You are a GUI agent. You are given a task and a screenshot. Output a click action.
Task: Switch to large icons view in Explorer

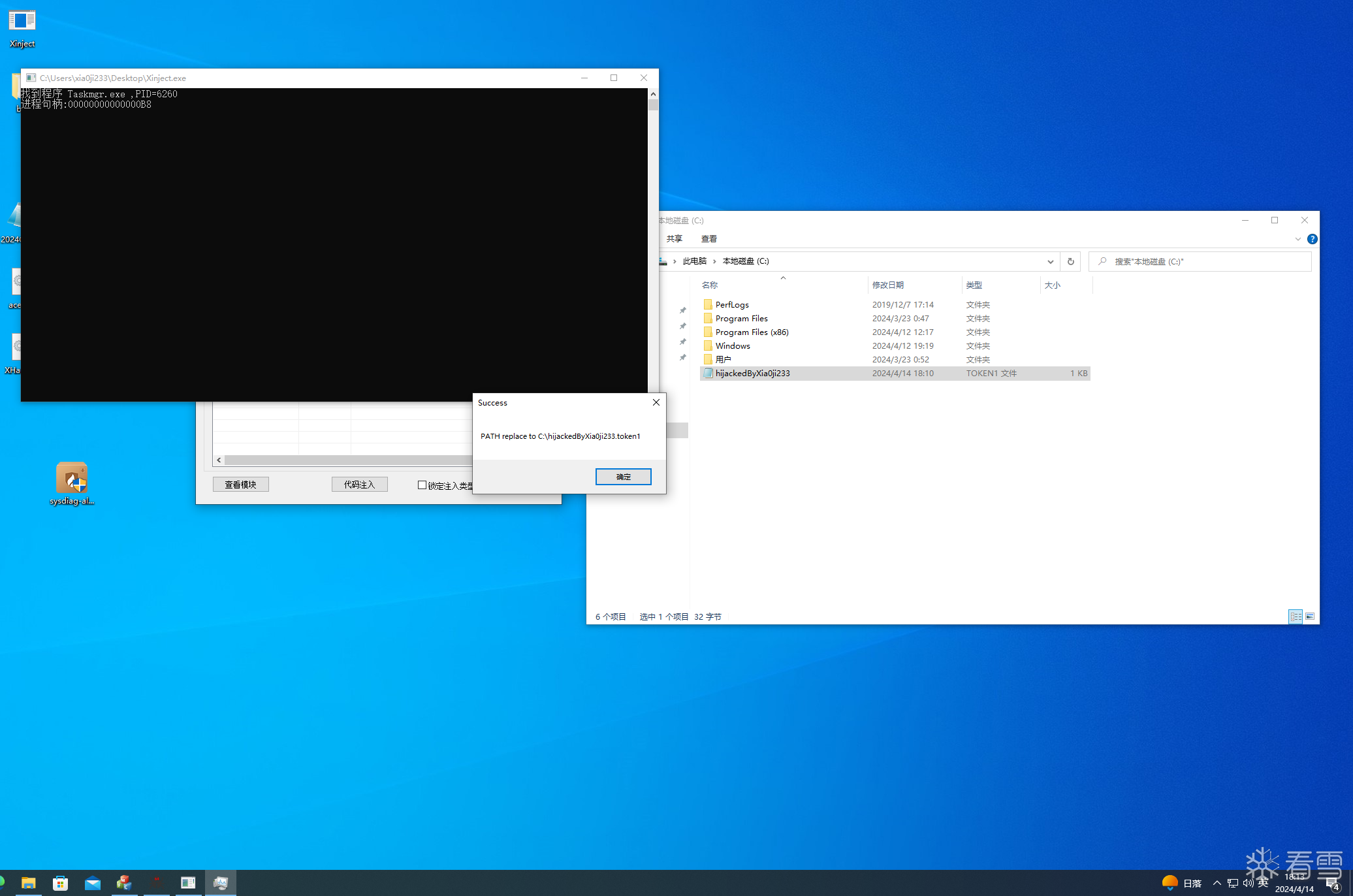click(x=1309, y=616)
